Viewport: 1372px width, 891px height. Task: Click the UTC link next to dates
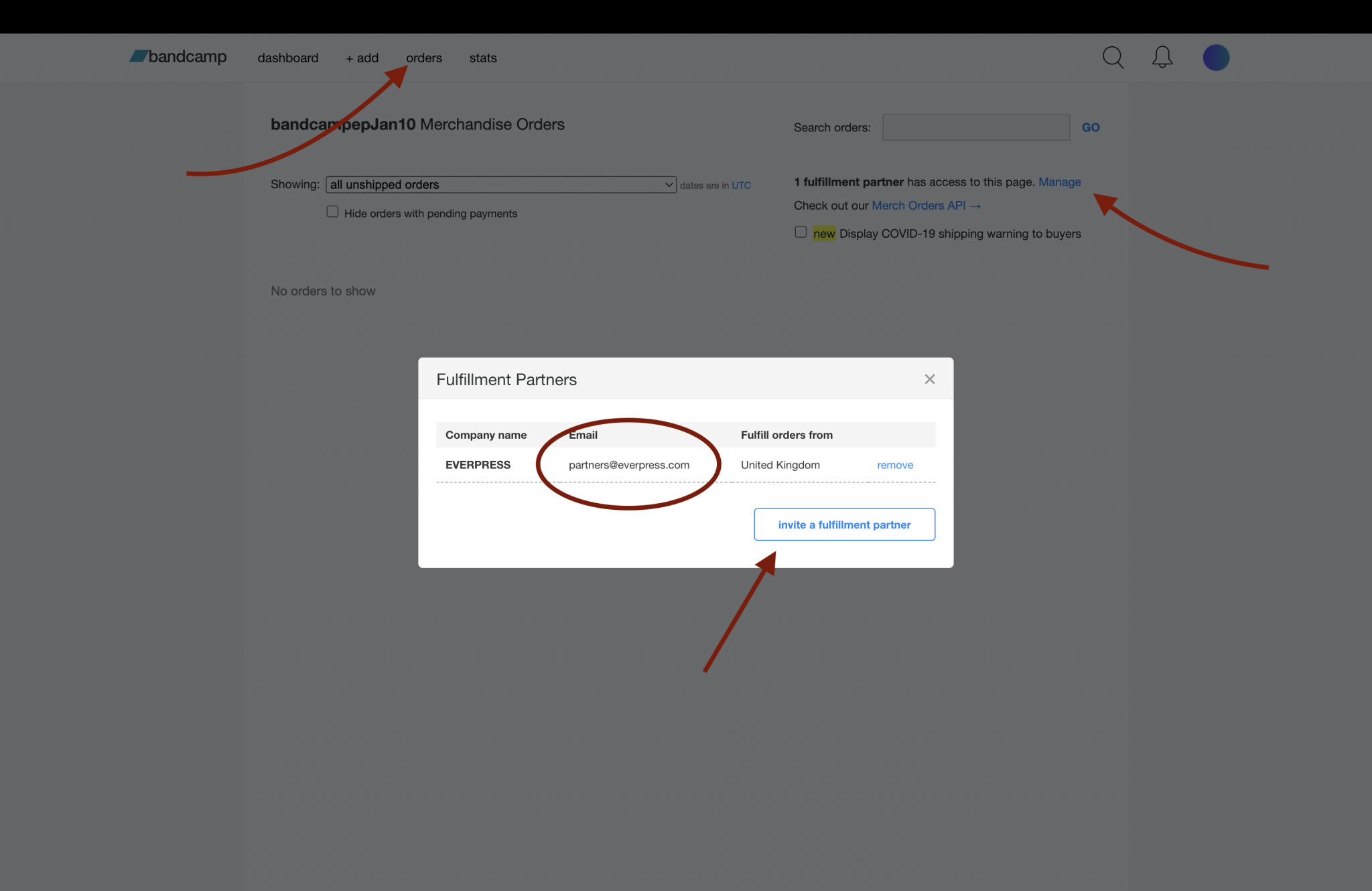click(741, 185)
